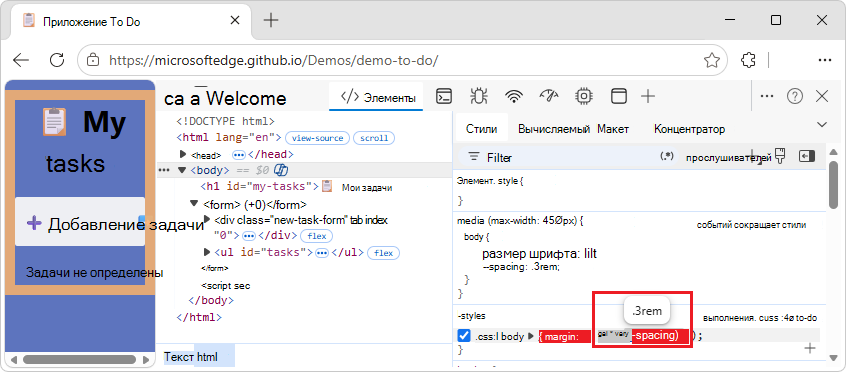The image size is (846, 372).
Task: Click the Copilot icon next to body
Action: pyautogui.click(x=280, y=170)
